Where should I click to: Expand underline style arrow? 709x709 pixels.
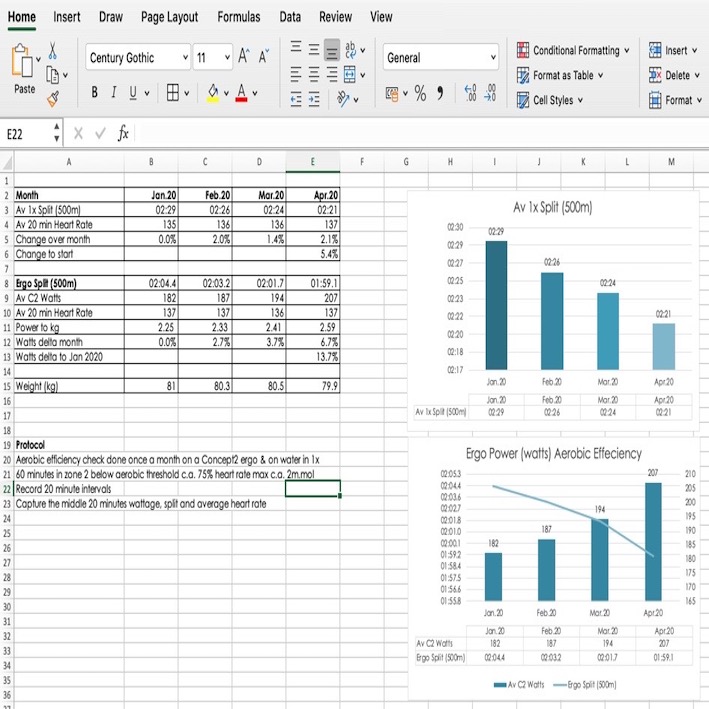(x=147, y=93)
